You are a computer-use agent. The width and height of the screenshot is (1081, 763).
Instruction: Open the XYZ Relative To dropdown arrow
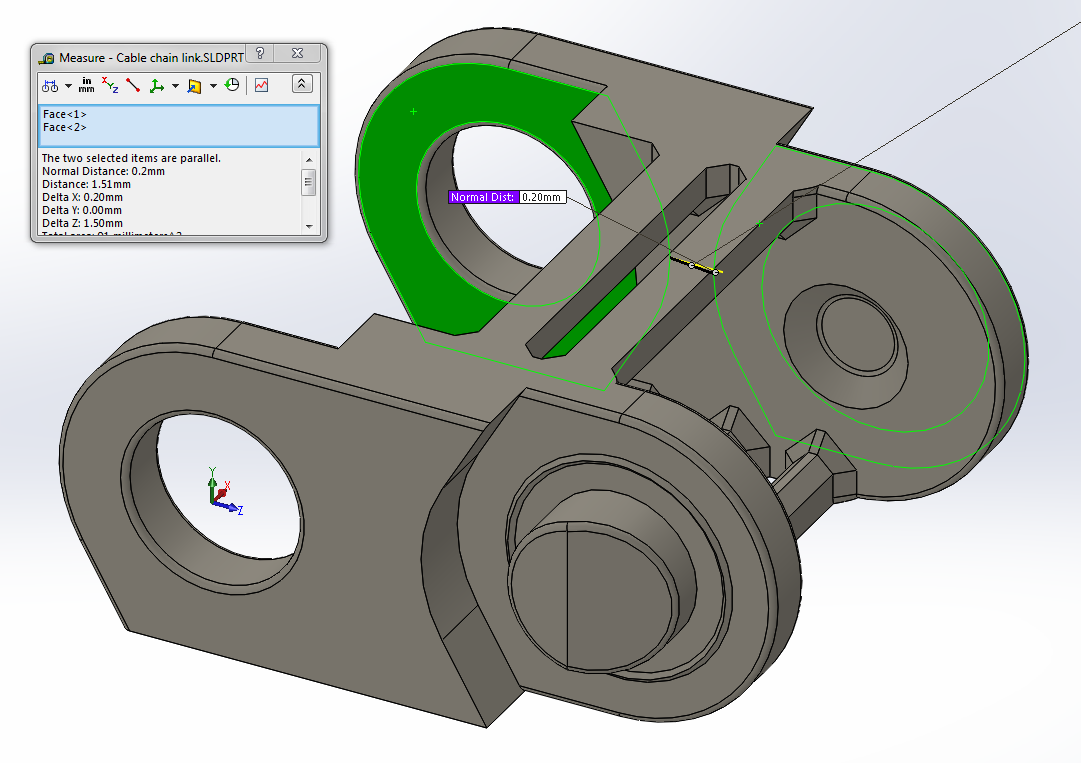tap(175, 86)
